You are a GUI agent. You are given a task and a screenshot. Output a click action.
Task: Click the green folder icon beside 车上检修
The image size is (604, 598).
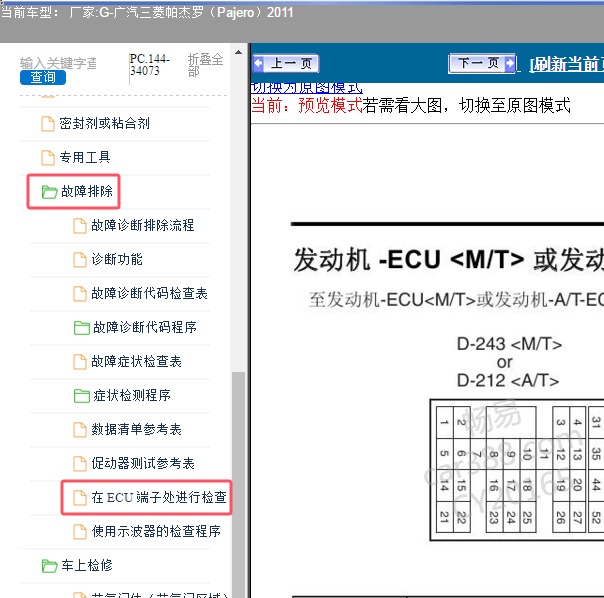tap(49, 566)
